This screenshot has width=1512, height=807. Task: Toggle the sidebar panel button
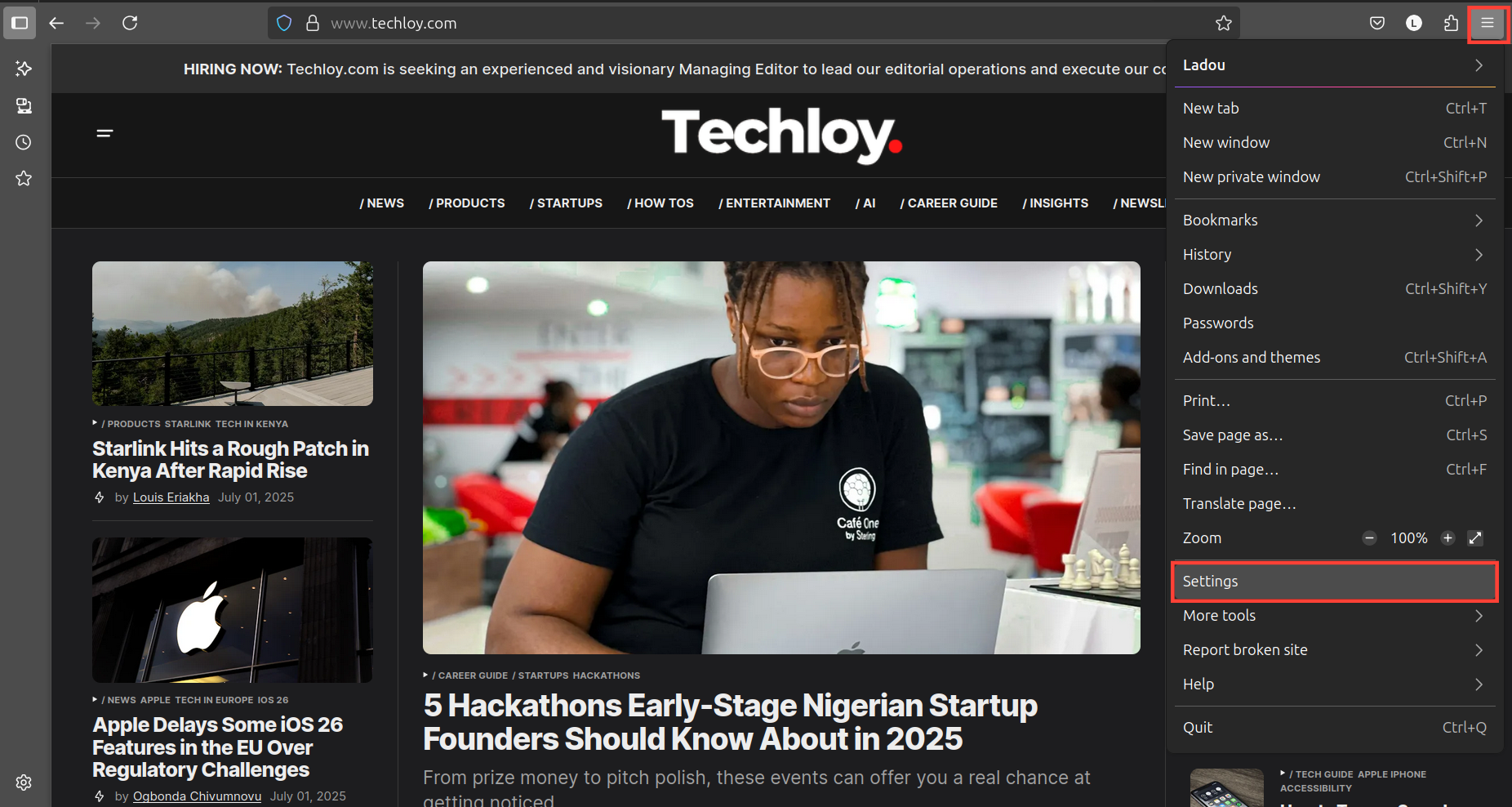[20, 23]
